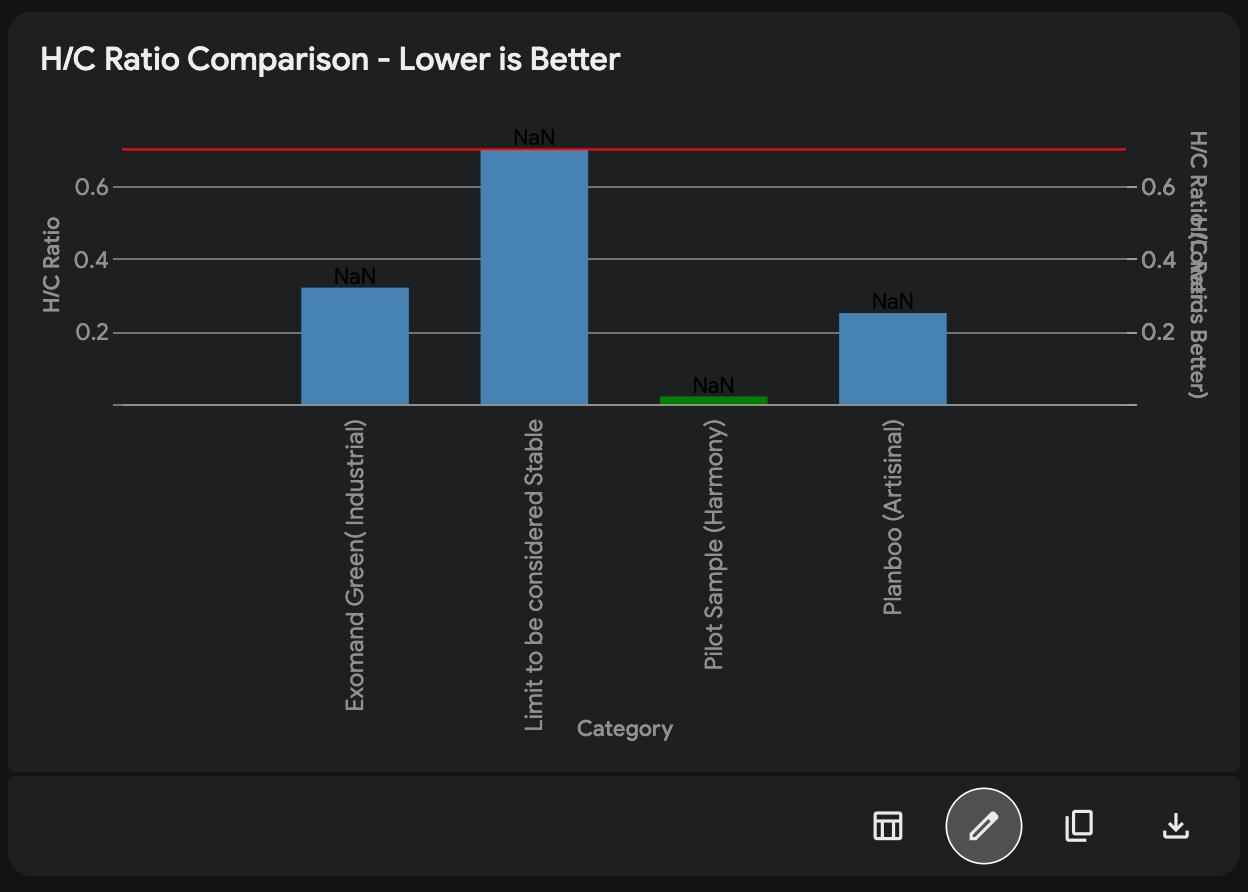Click the Planboo (Artisinal) bar

891,357
